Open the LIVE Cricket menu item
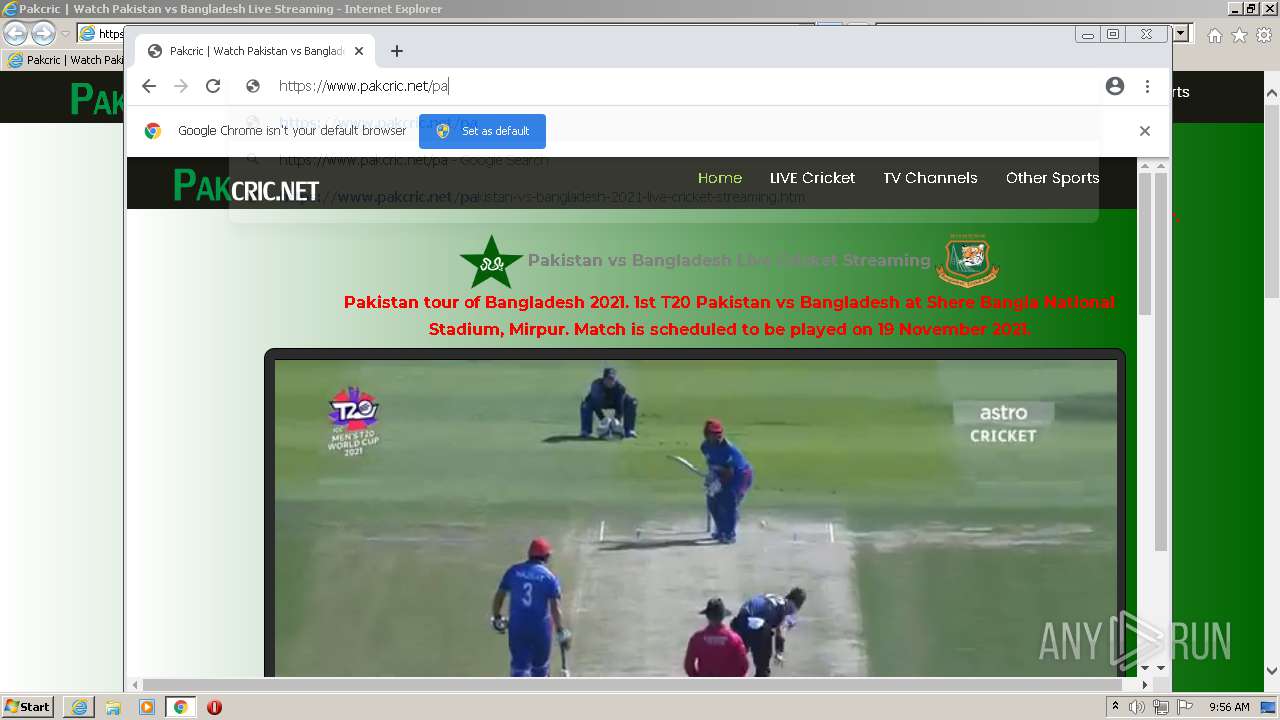Viewport: 1280px width, 720px height. (x=812, y=178)
